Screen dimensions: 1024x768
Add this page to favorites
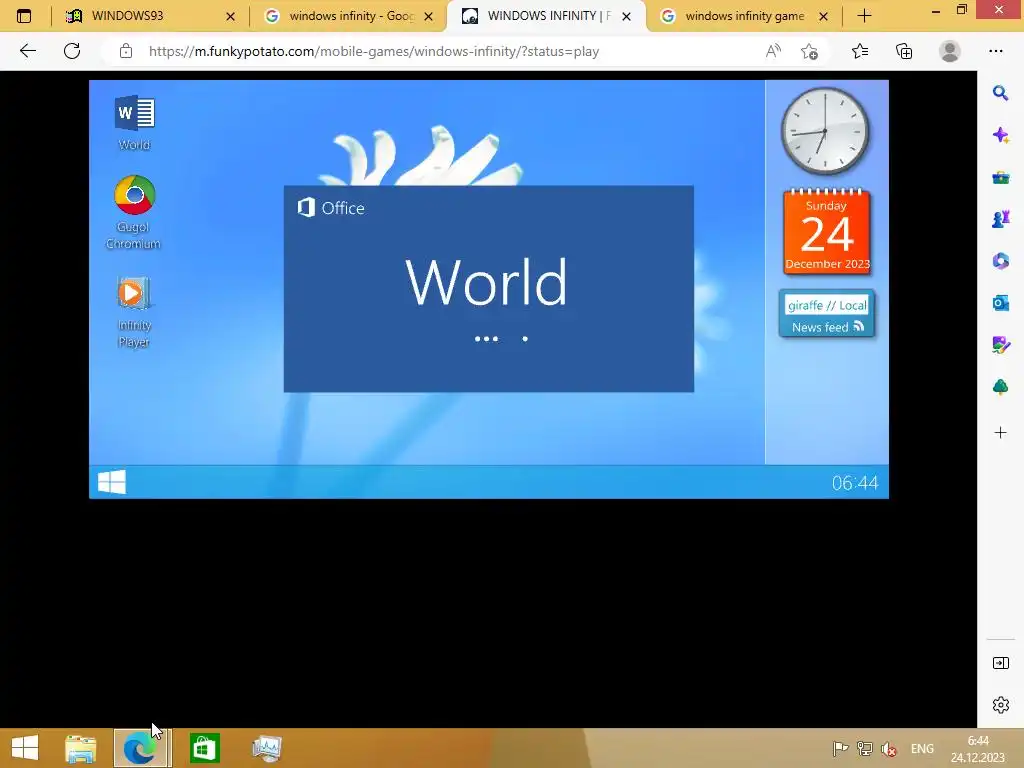[x=809, y=51]
